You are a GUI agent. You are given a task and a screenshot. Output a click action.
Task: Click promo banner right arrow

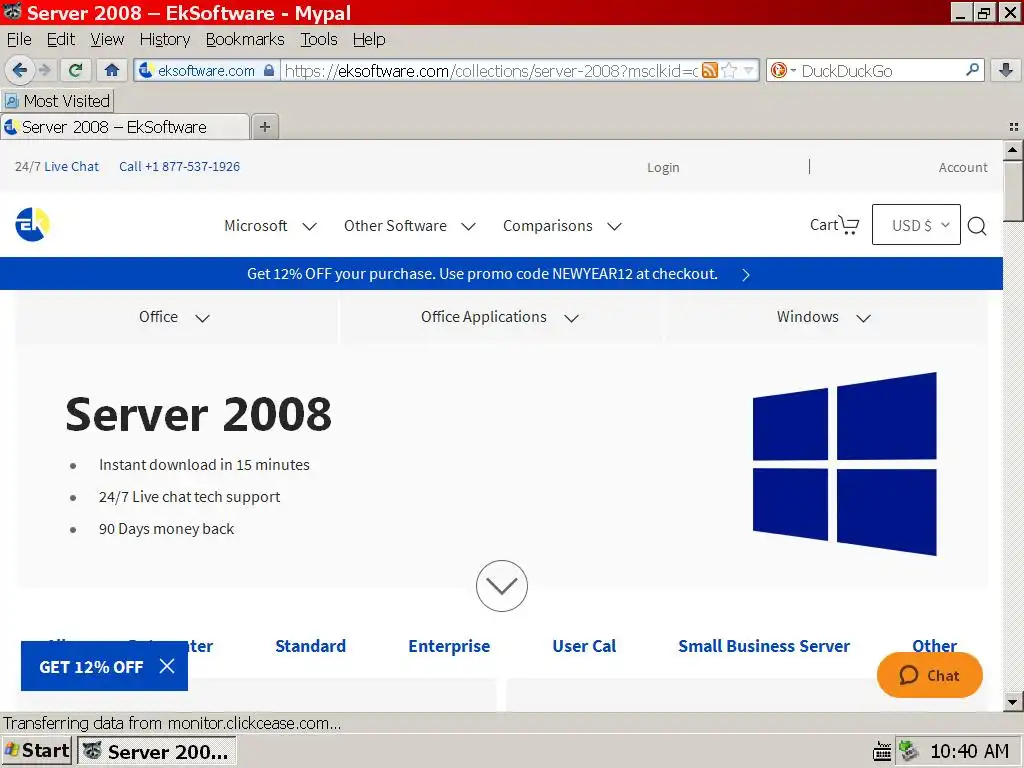click(746, 274)
